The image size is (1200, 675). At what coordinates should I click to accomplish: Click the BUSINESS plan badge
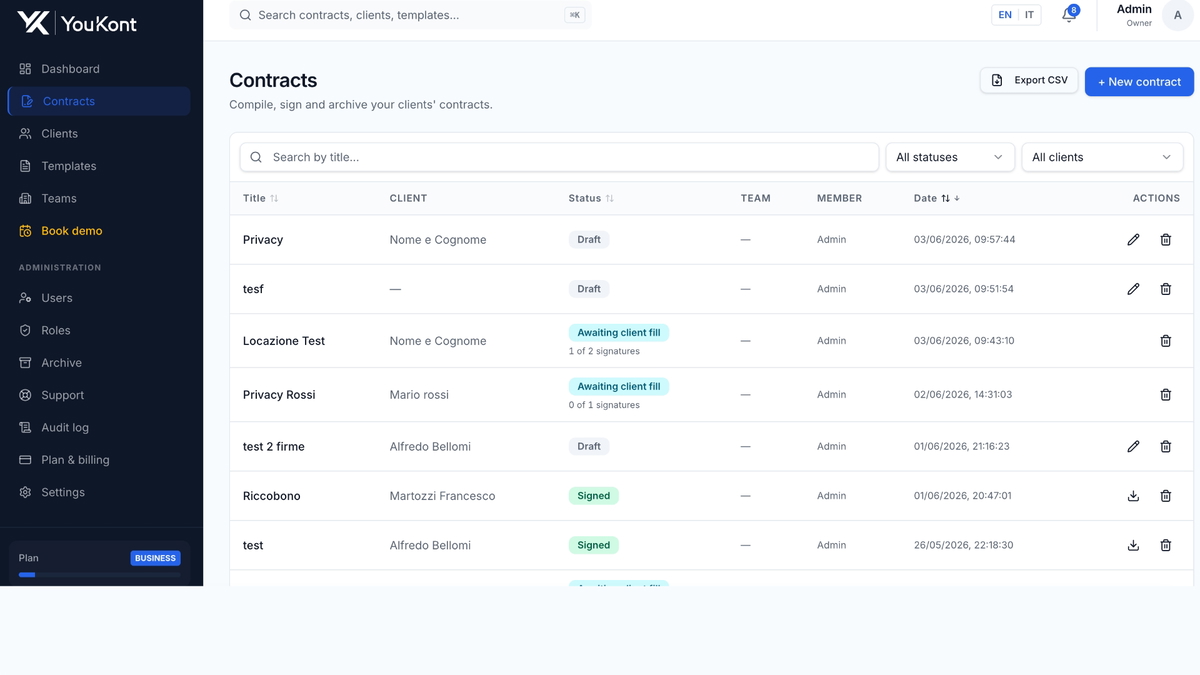click(155, 558)
